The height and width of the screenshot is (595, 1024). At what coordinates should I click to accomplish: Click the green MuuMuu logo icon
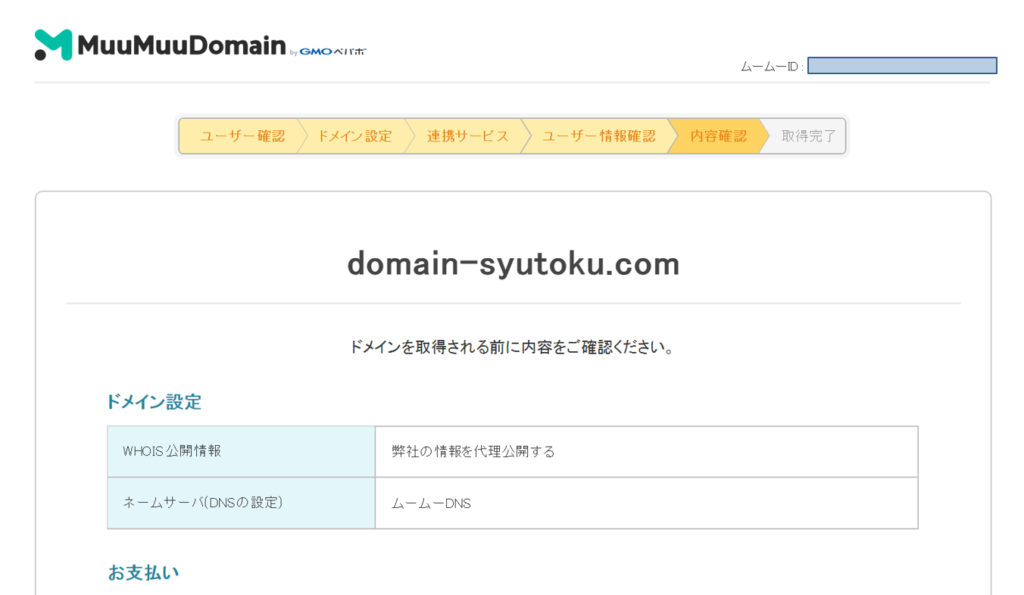point(54,45)
